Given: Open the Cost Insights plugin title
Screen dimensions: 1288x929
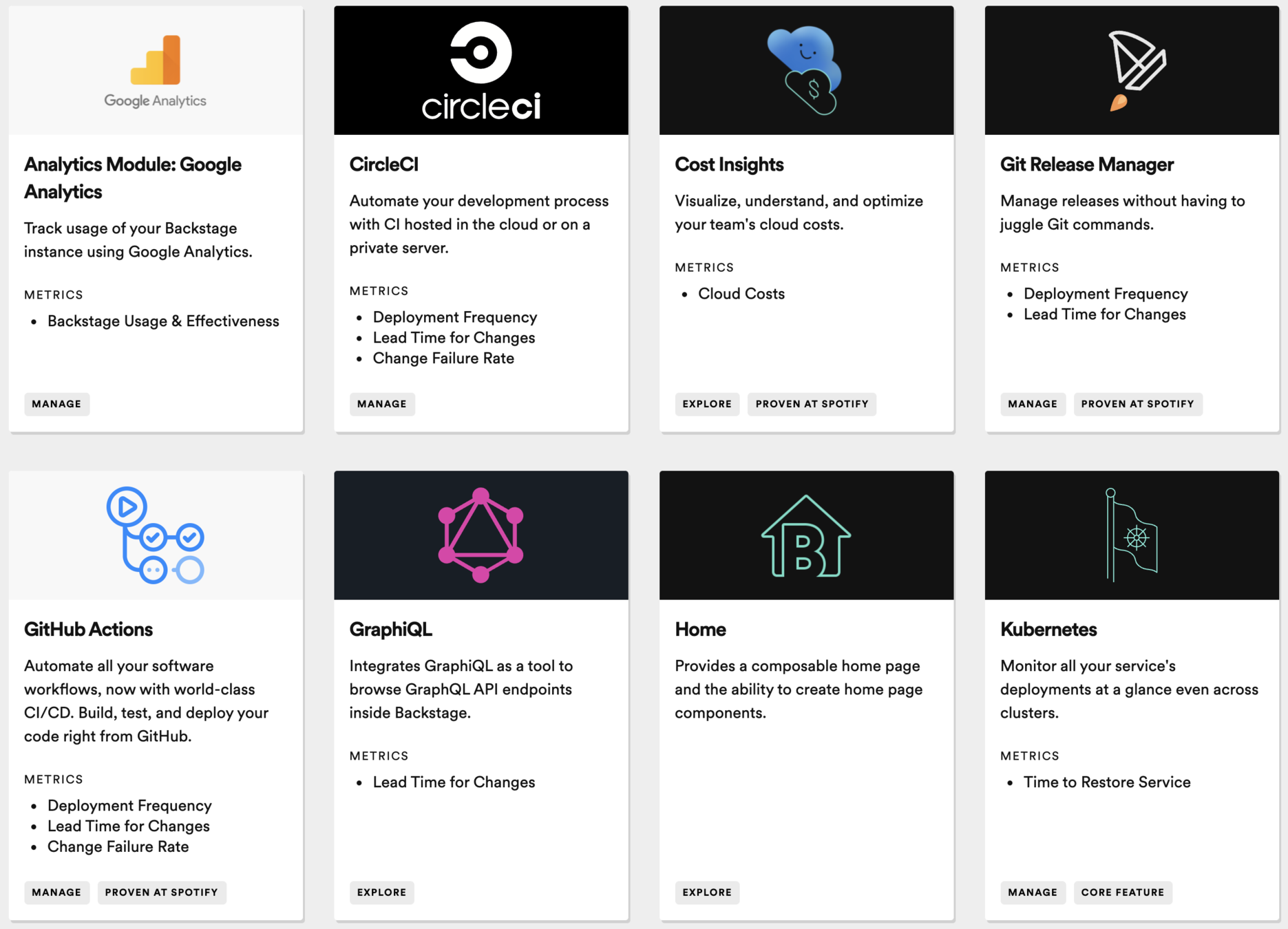Looking at the screenshot, I should pyautogui.click(x=729, y=164).
